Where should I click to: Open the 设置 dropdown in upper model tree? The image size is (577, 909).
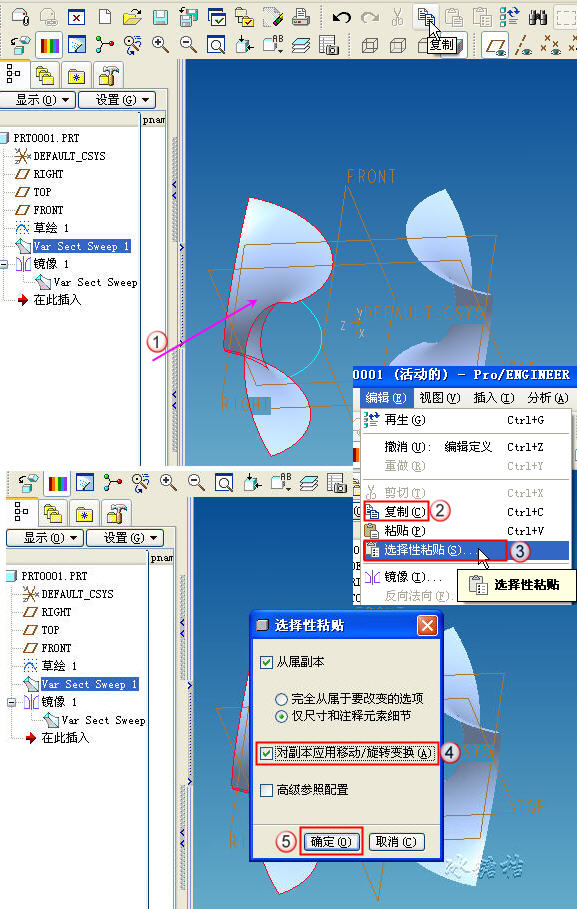pos(117,100)
